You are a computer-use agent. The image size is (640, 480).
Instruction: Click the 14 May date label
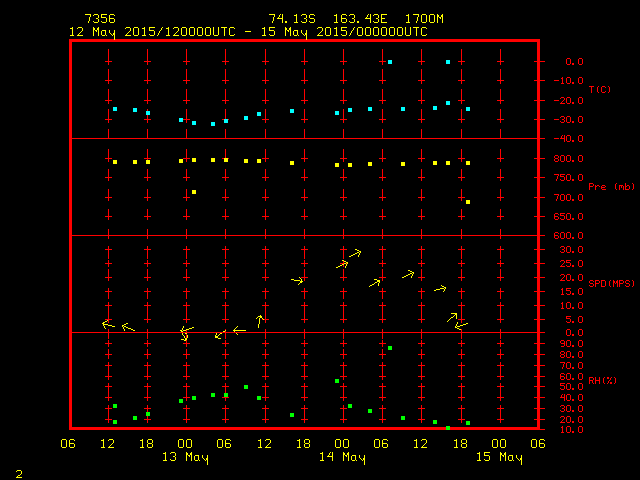[x=342, y=458]
